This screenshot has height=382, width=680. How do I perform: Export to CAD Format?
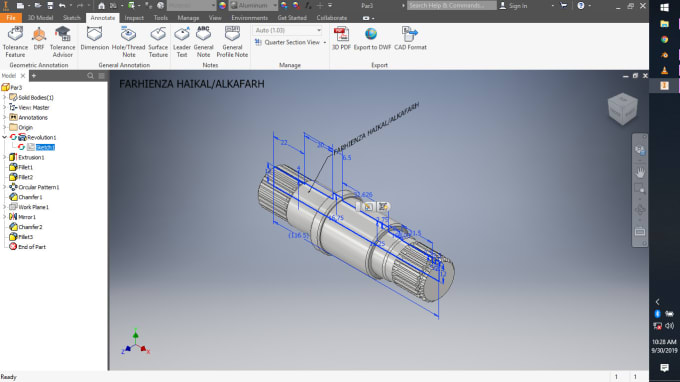[x=410, y=38]
